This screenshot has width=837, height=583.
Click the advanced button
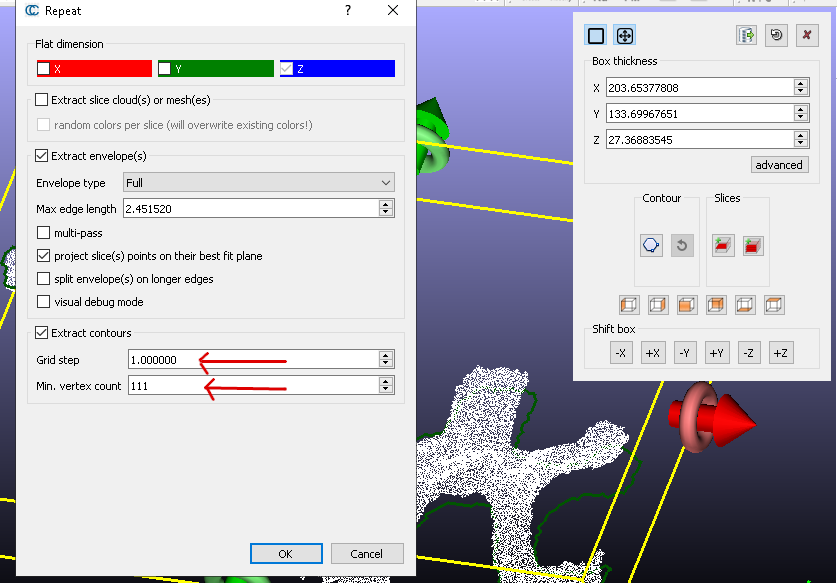tap(779, 165)
